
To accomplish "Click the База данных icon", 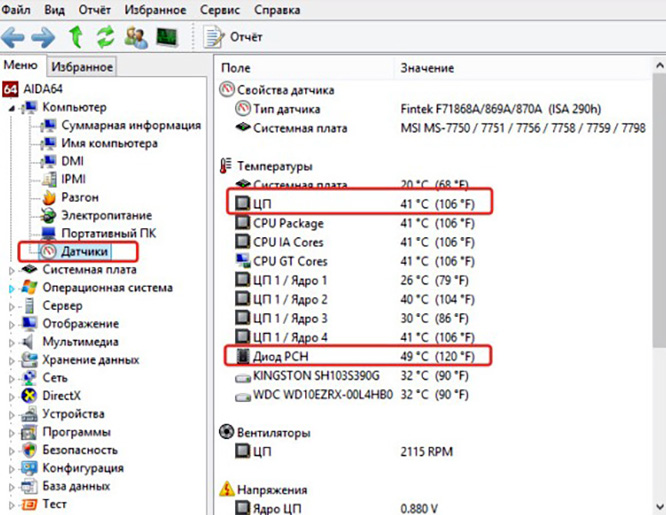I will (x=29, y=486).
